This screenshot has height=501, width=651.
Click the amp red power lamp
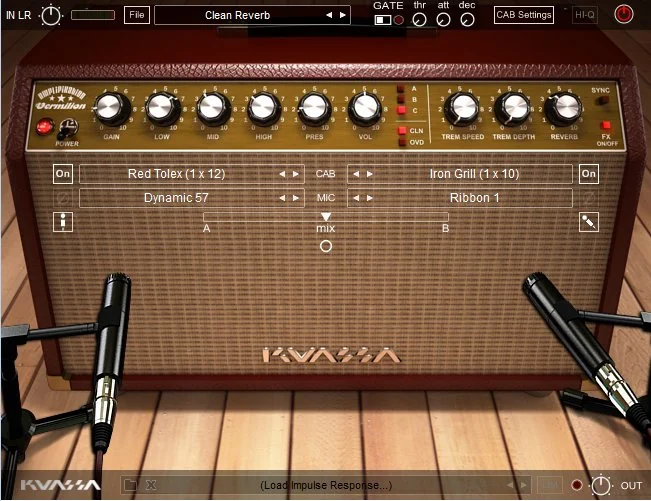45,127
